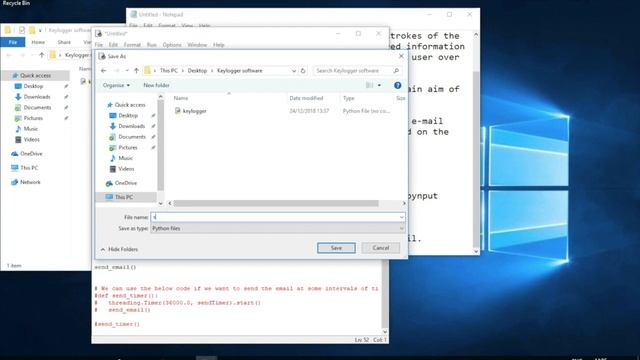Select This PC in Save As sidebar
This screenshot has width=640, height=360.
[124, 197]
